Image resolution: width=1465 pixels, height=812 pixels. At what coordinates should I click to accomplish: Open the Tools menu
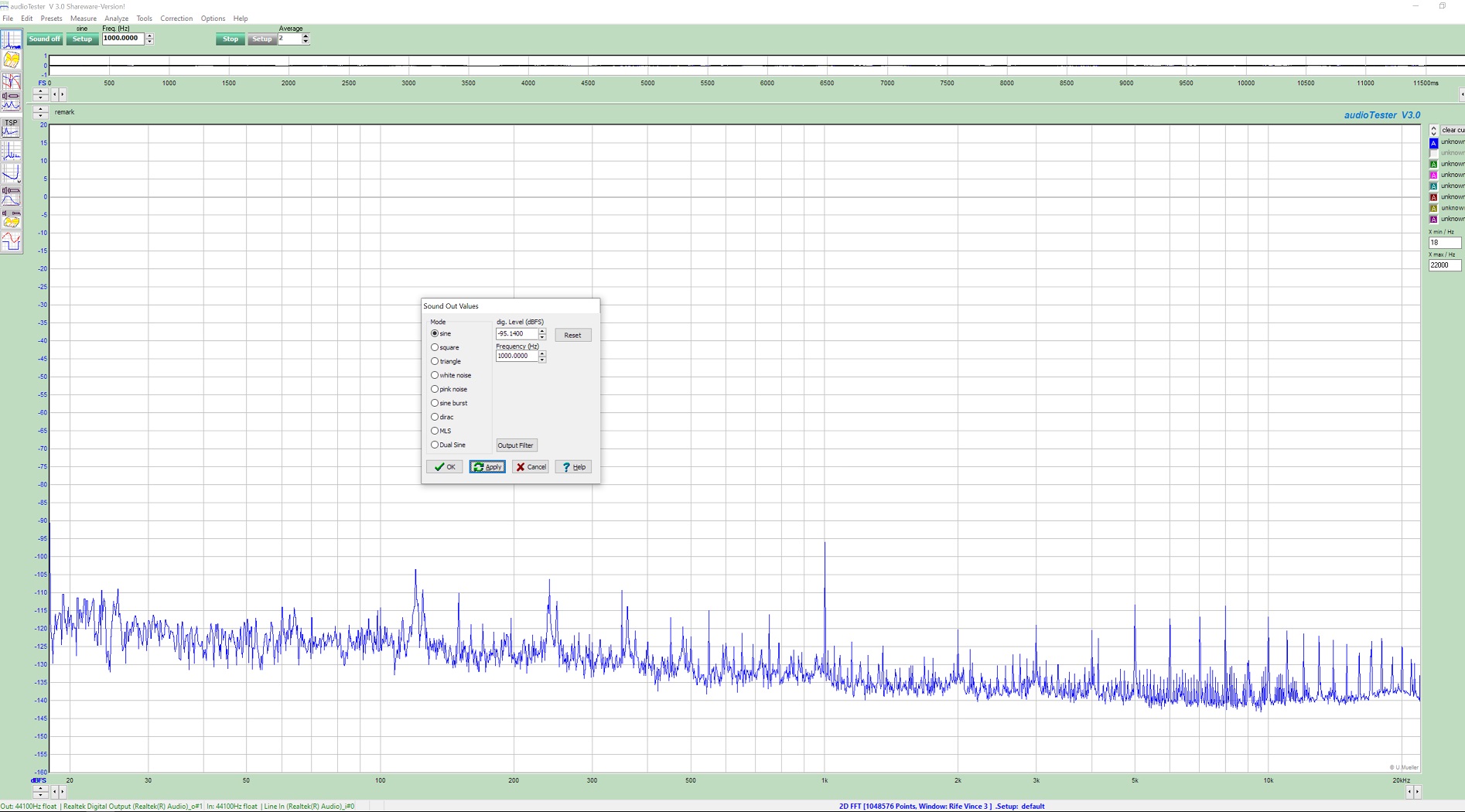click(x=145, y=19)
